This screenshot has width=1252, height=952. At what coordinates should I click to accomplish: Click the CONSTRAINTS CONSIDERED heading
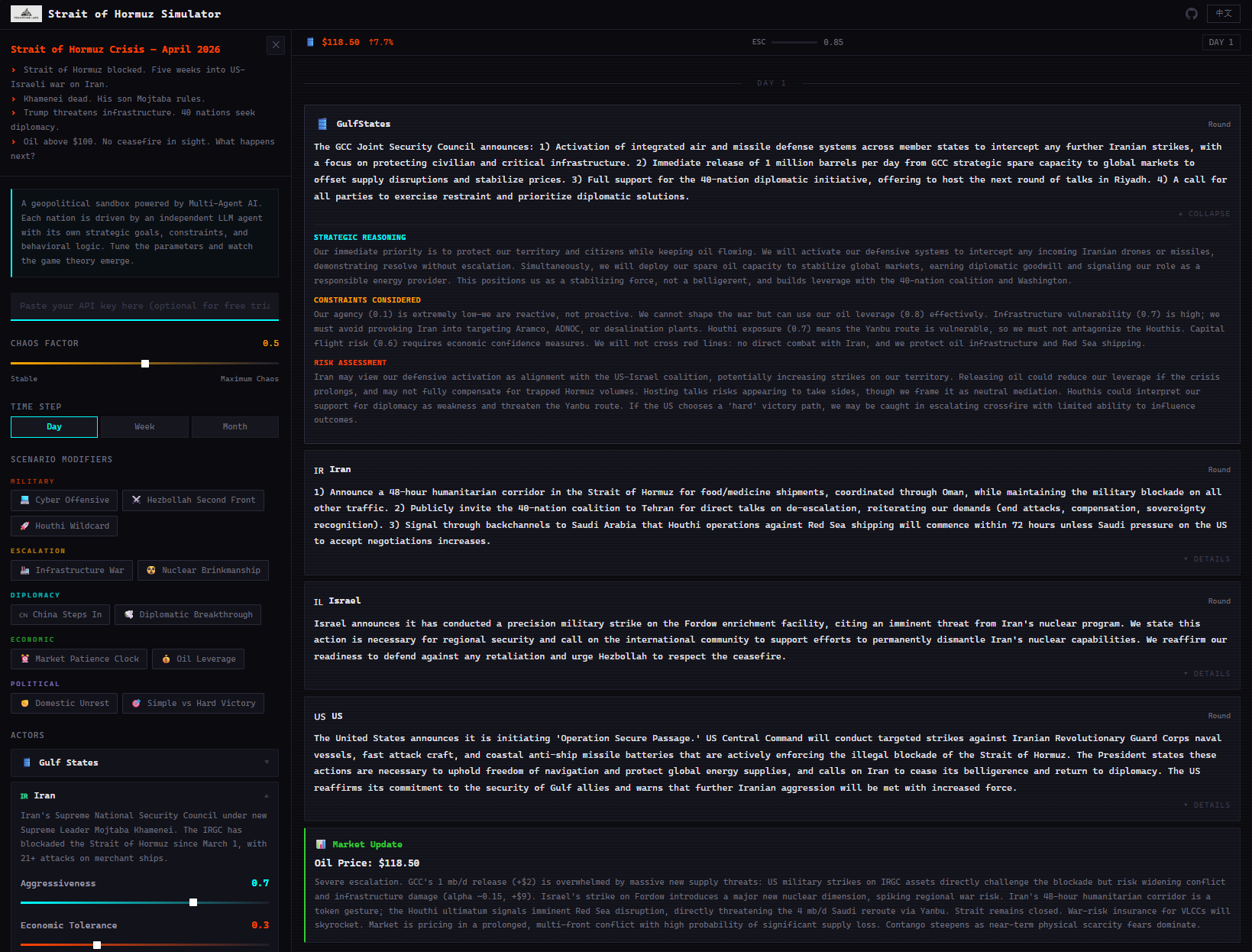tap(367, 300)
